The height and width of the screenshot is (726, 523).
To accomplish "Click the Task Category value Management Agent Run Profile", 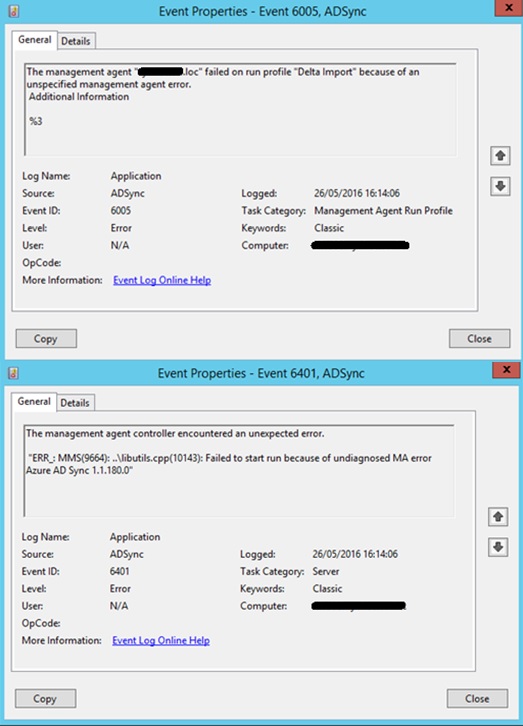I will 383,211.
